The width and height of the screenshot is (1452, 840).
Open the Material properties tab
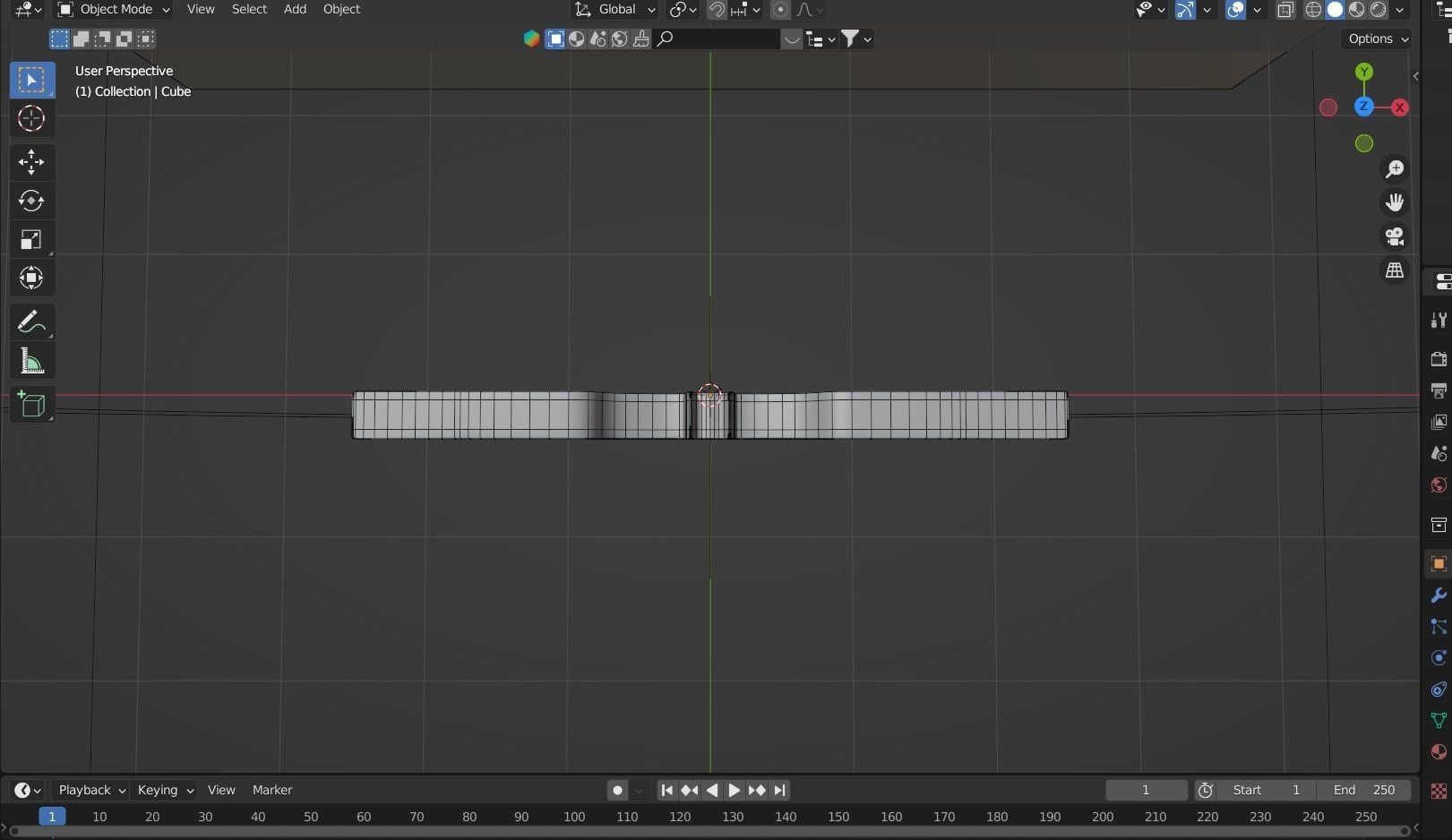click(1439, 751)
